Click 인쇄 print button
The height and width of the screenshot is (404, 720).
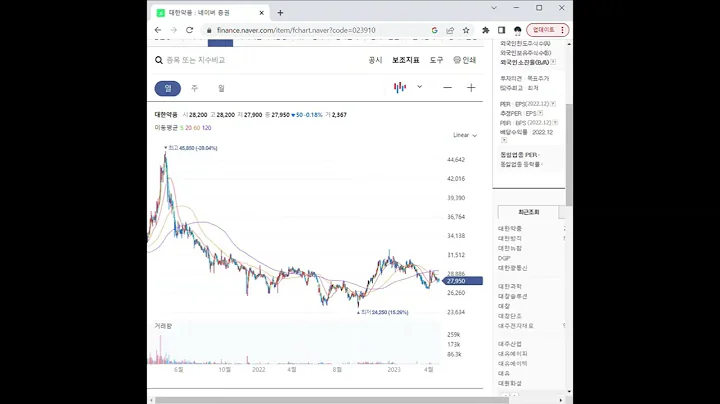point(465,60)
